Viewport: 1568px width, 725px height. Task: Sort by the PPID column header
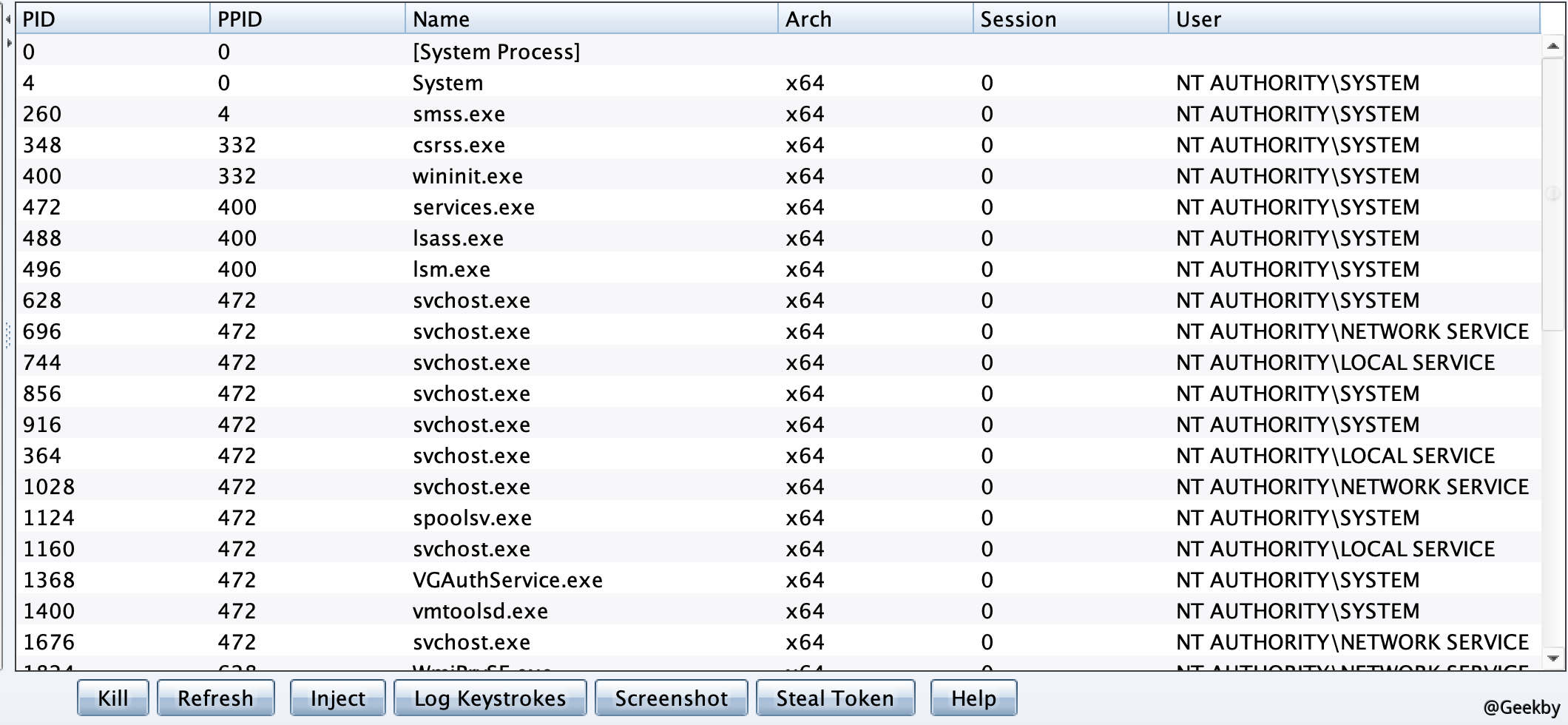tap(306, 19)
